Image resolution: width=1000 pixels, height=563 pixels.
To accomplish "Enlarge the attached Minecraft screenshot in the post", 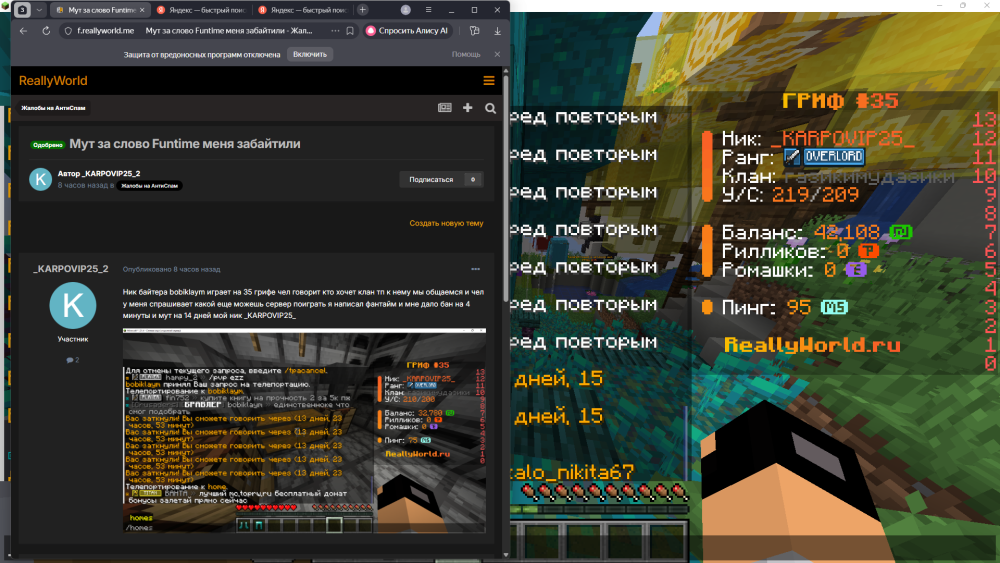I will coord(304,430).
